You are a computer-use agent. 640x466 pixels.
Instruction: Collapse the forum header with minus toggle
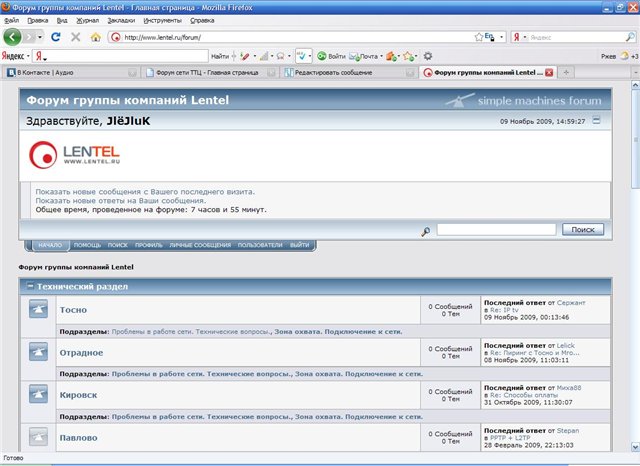pyautogui.click(x=596, y=120)
